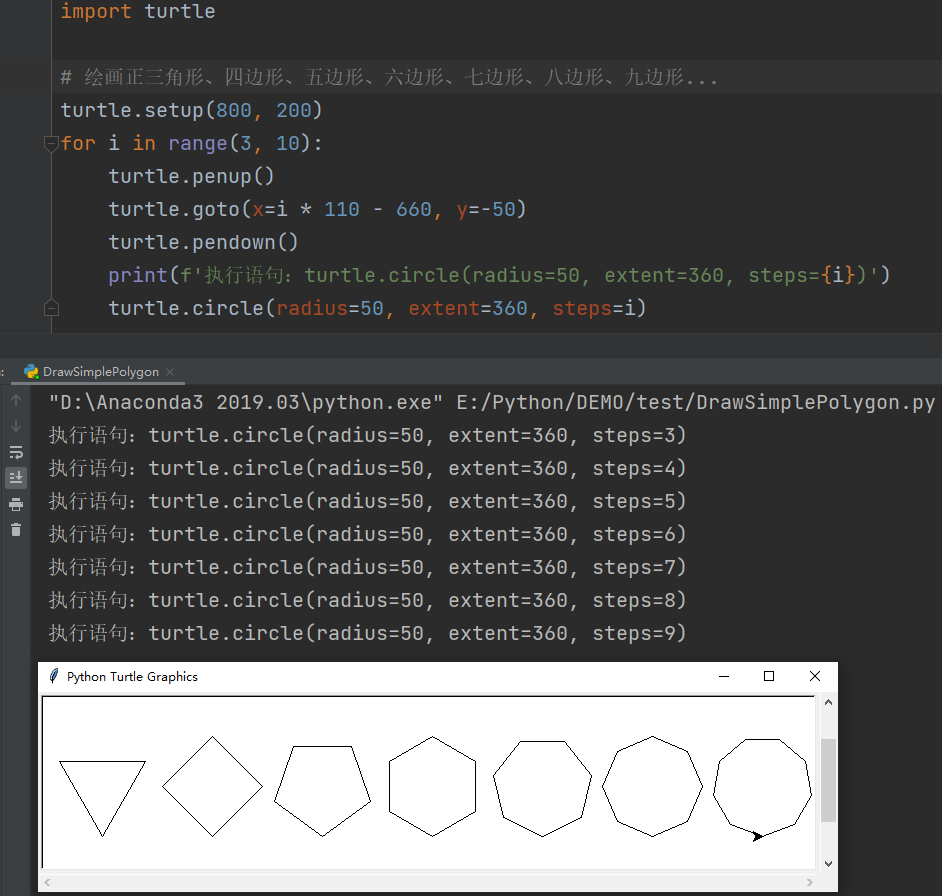Image resolution: width=942 pixels, height=896 pixels.
Task: Clear all run console output
Action: (15, 530)
